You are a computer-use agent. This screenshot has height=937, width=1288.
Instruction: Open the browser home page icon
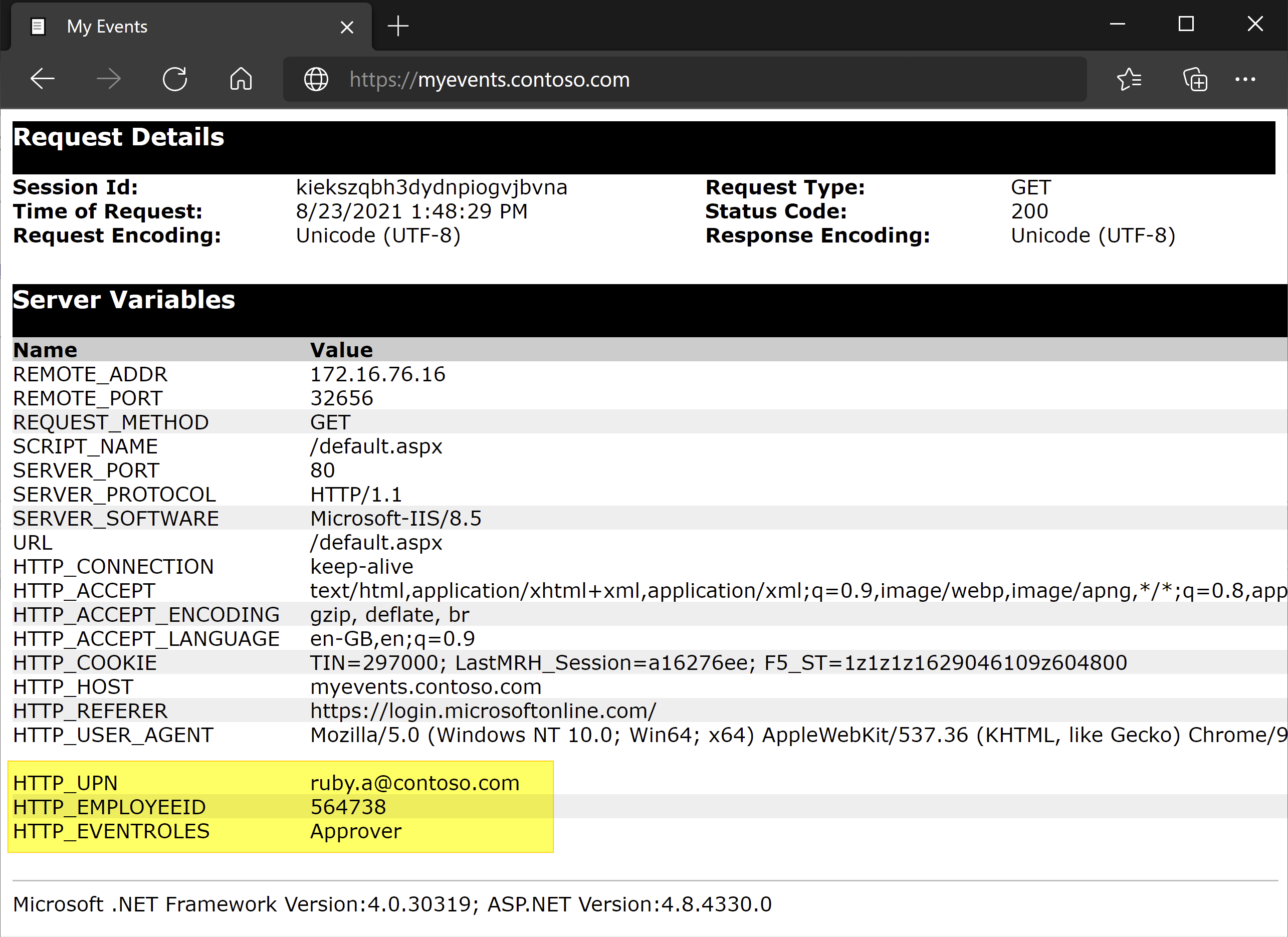click(241, 79)
